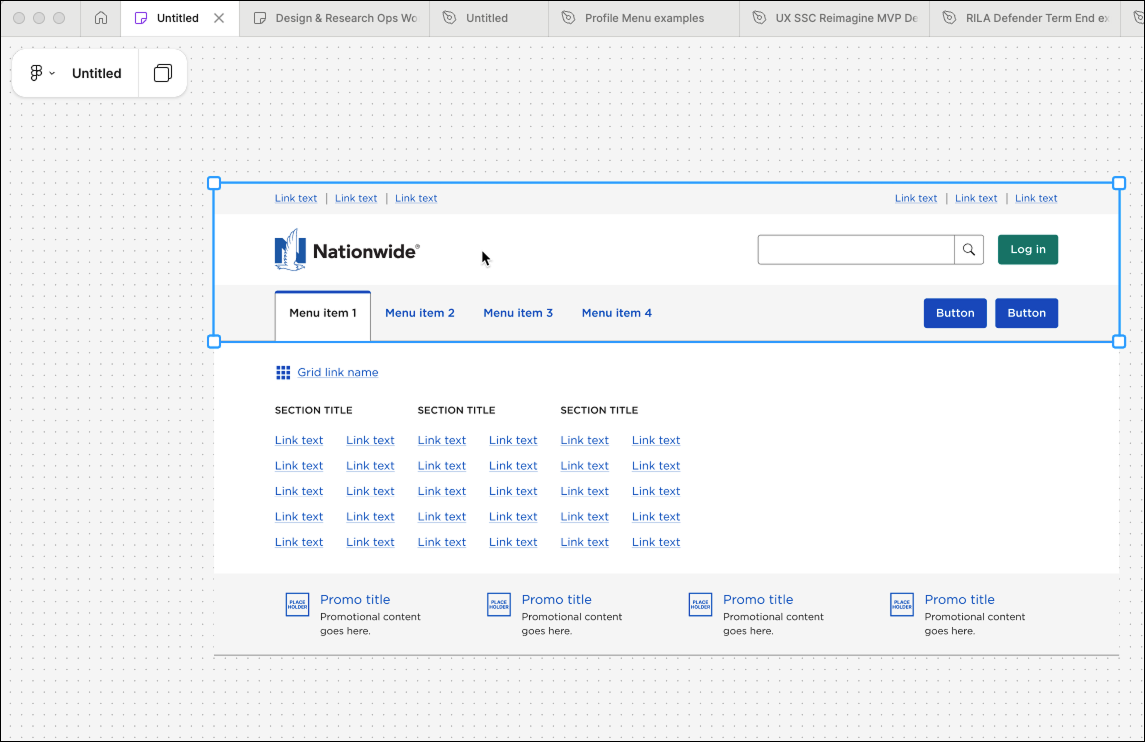Open UX SSC Reimagine MVP tab
Viewport: 1145px width, 742px height.
coord(835,18)
